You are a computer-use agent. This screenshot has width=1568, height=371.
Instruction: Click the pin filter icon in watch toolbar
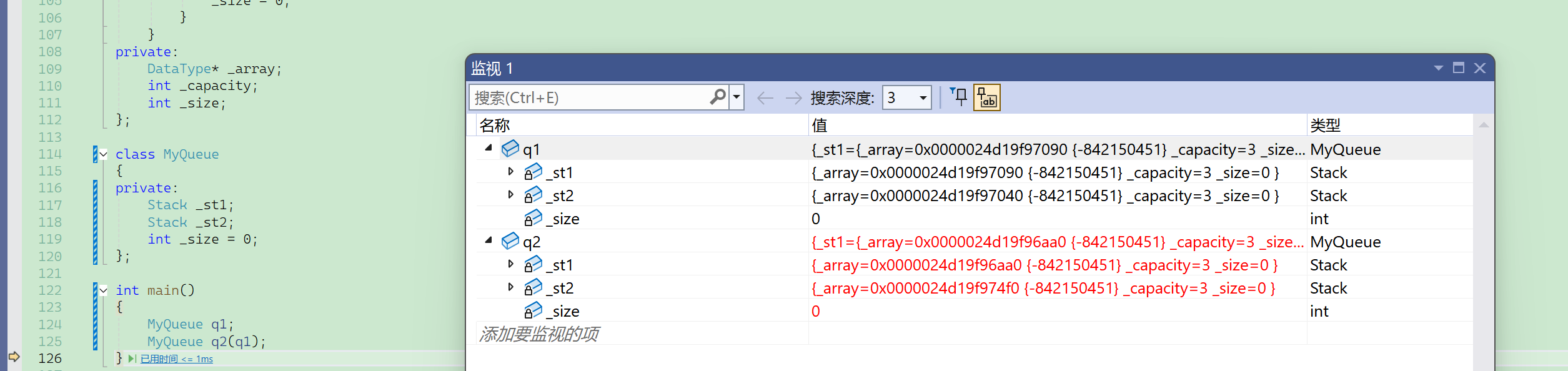coord(958,97)
